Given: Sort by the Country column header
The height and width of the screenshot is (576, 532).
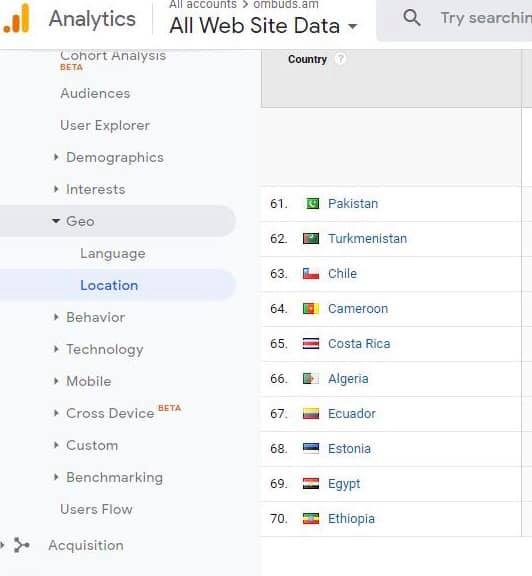Looking at the screenshot, I should pyautogui.click(x=307, y=59).
